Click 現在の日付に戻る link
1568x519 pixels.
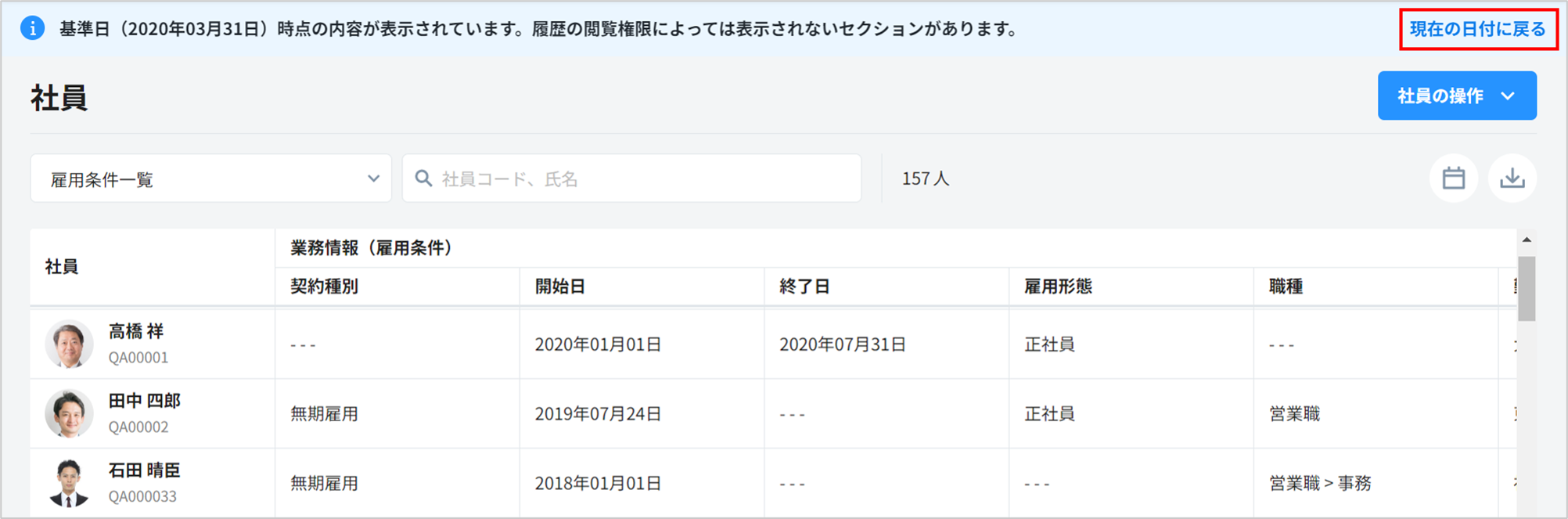coord(1477,29)
